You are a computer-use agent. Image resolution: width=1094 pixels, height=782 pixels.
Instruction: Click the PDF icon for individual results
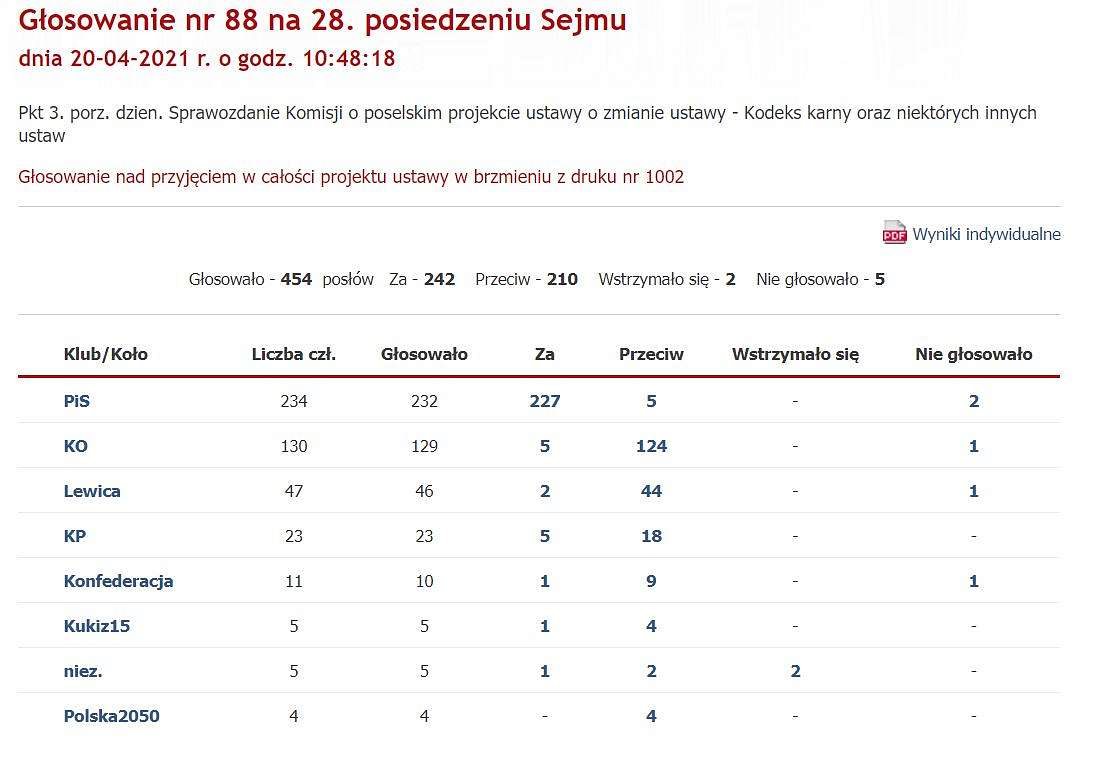(x=894, y=232)
